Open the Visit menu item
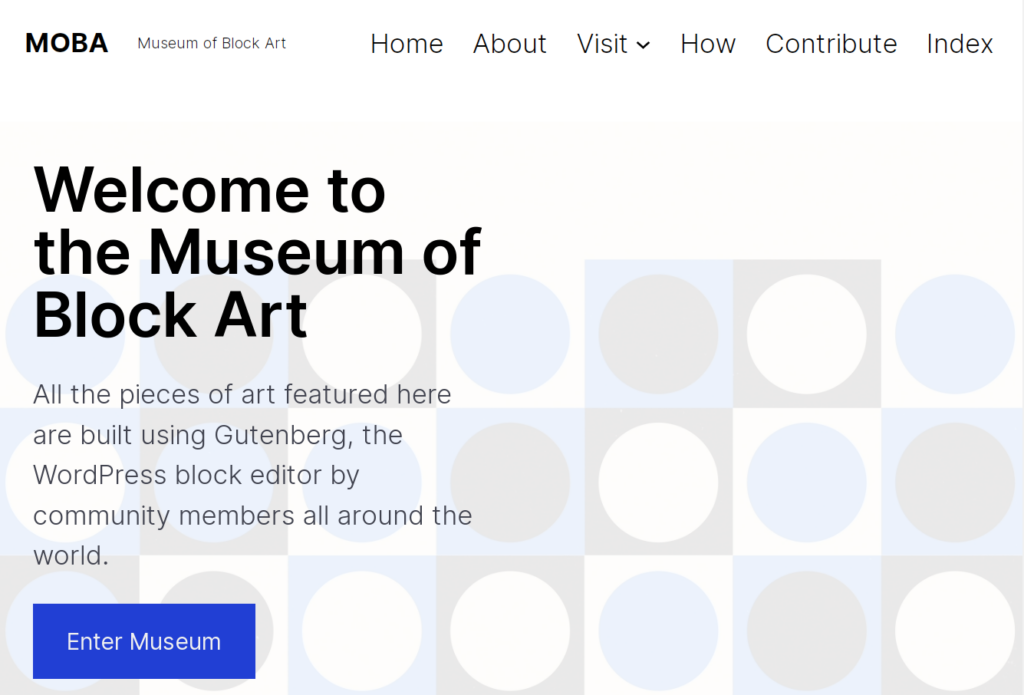Image resolution: width=1024 pixels, height=695 pixels. [602, 44]
